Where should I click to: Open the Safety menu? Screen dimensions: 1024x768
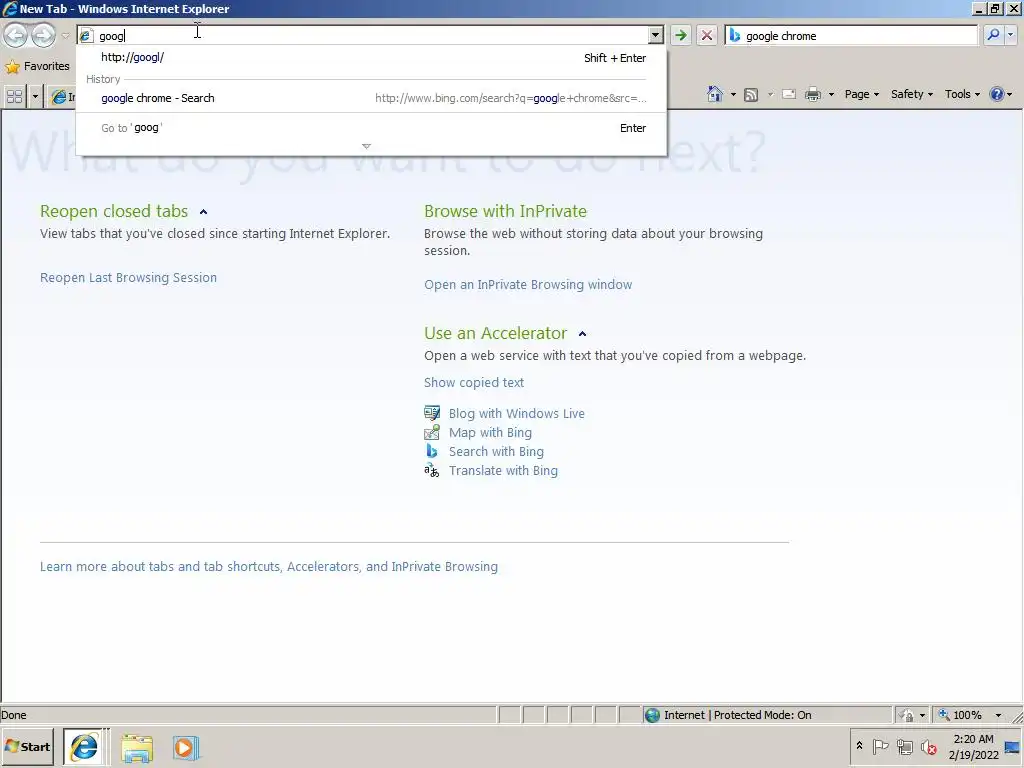(x=912, y=95)
